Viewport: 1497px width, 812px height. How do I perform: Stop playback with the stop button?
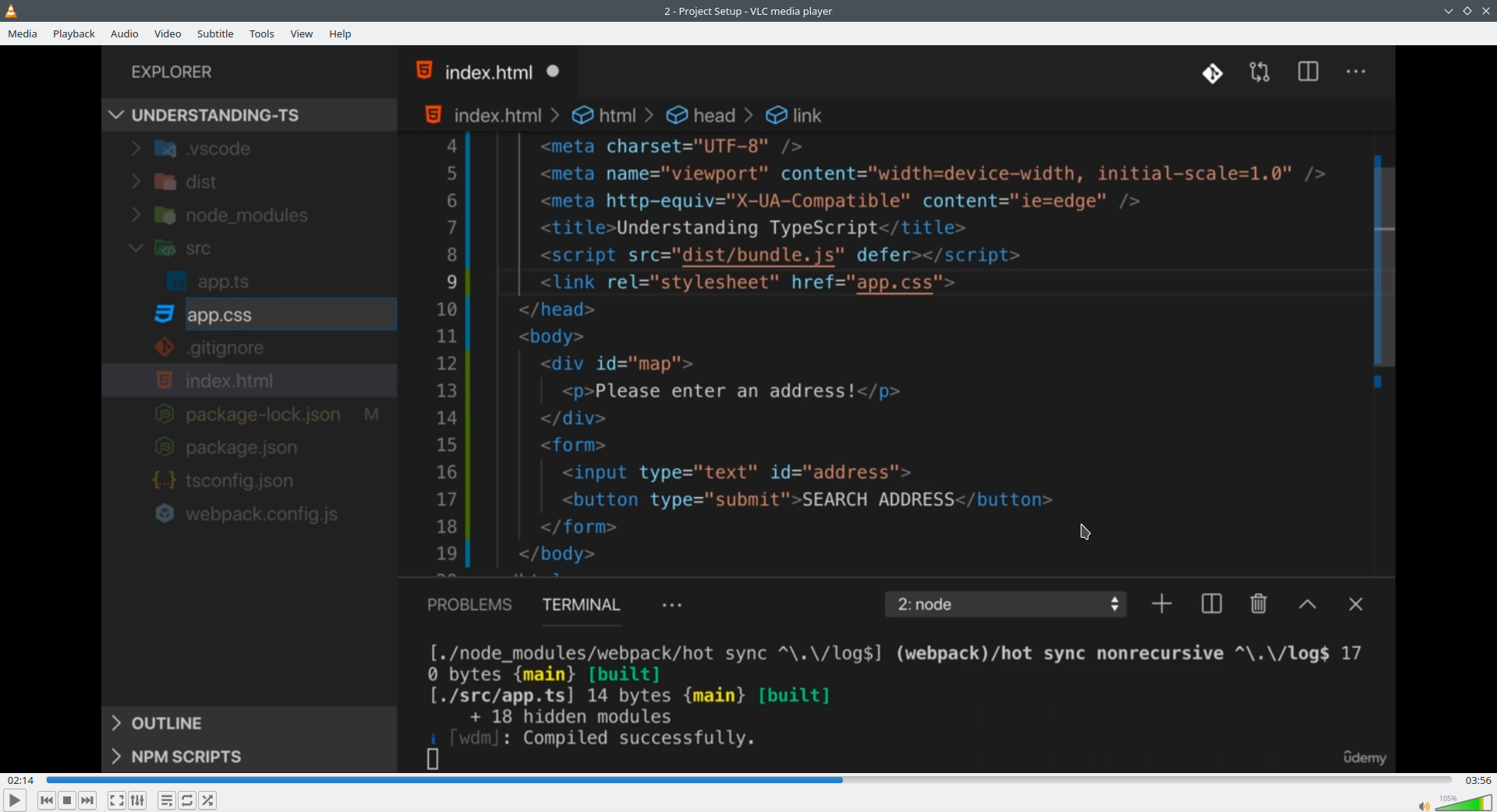[67, 800]
